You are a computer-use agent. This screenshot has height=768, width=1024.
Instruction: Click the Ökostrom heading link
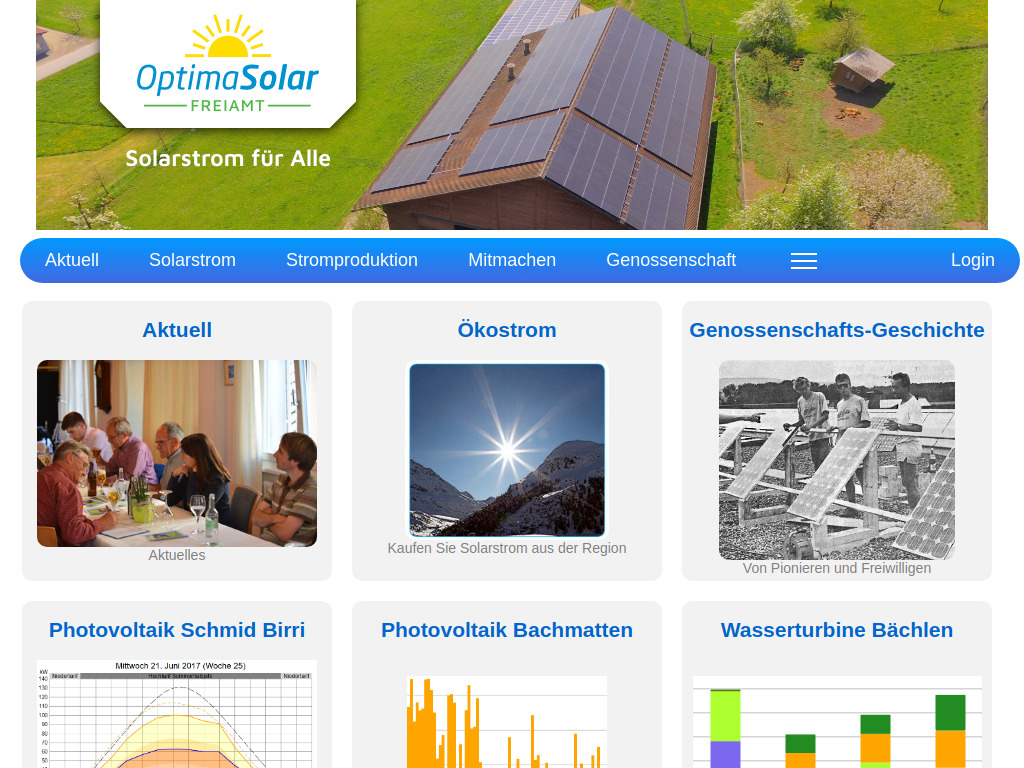click(506, 329)
